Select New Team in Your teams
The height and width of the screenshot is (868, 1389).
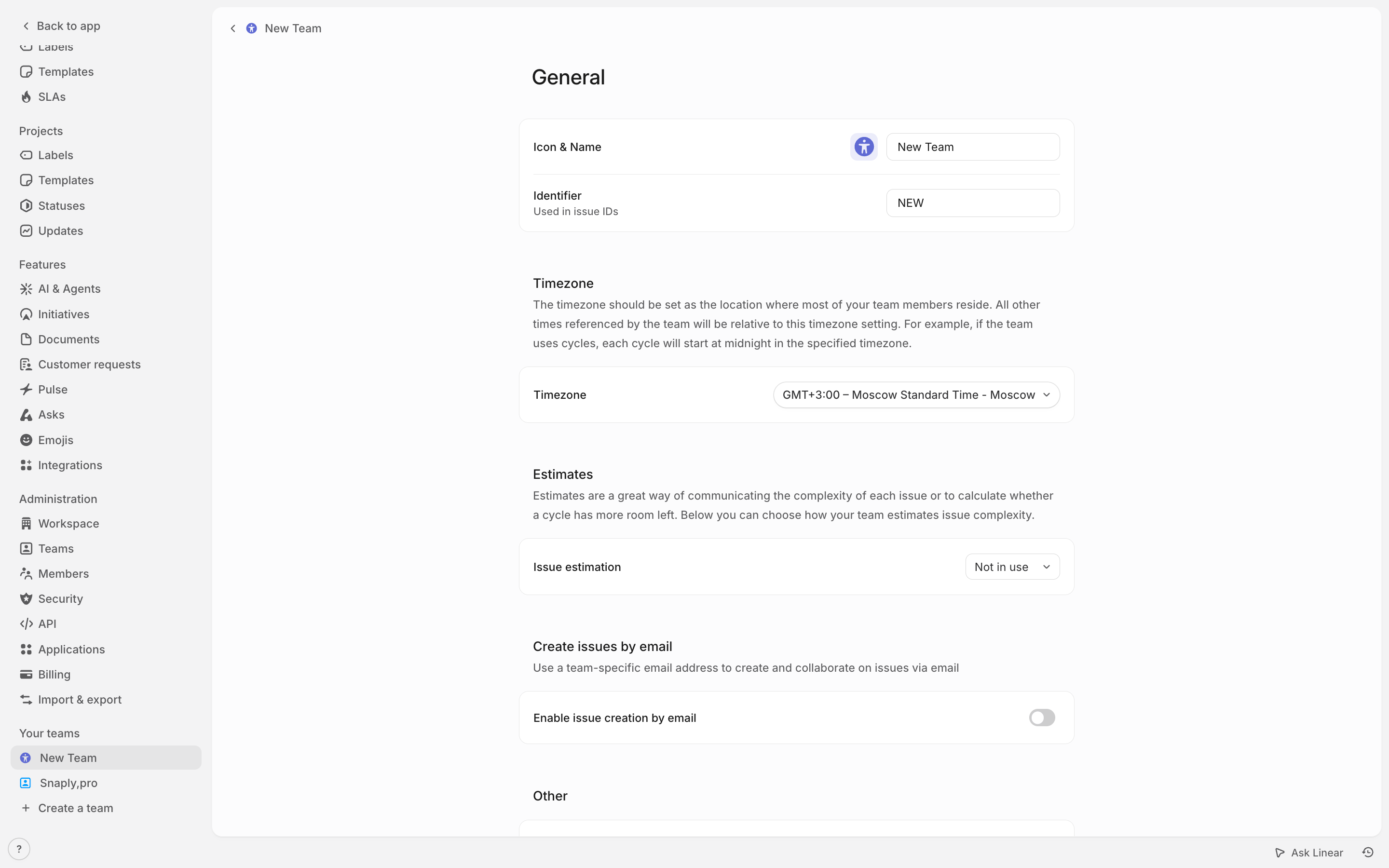(x=106, y=758)
